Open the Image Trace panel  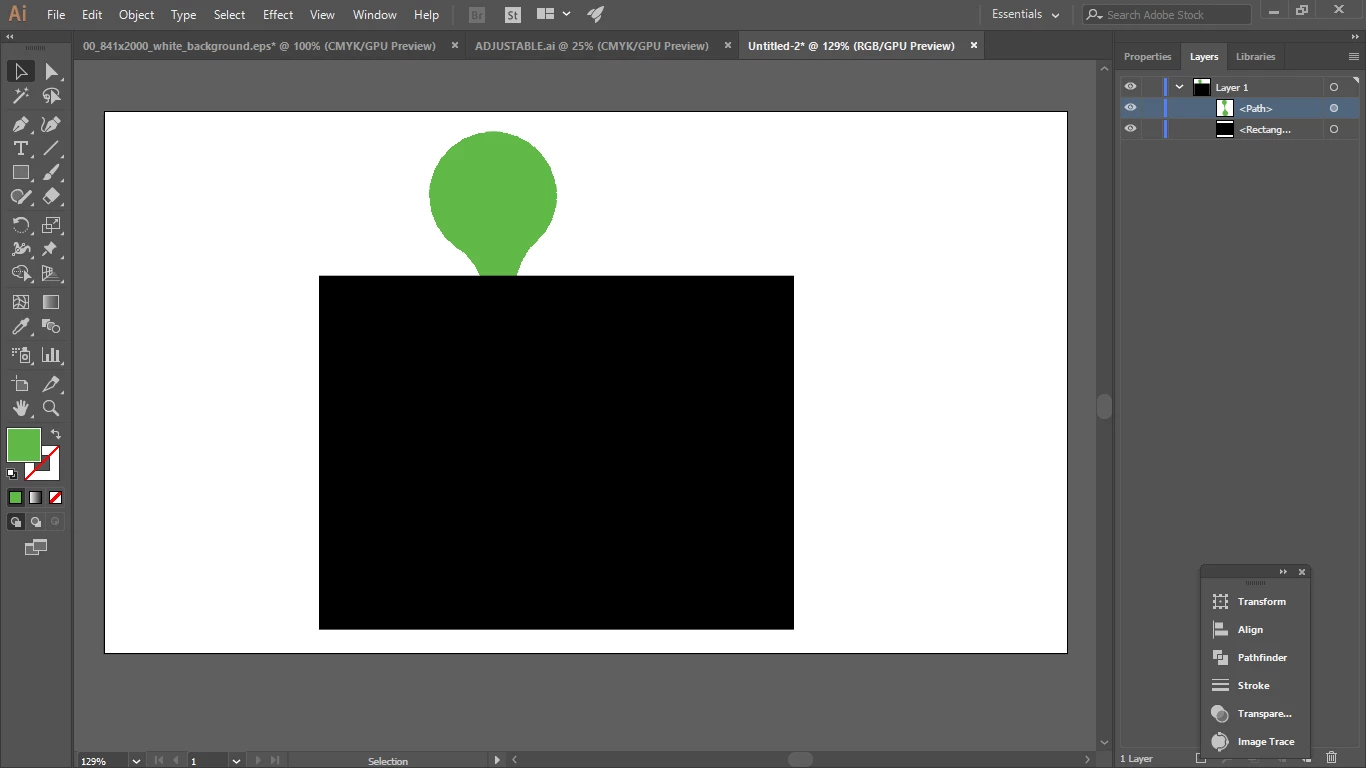click(x=1254, y=742)
